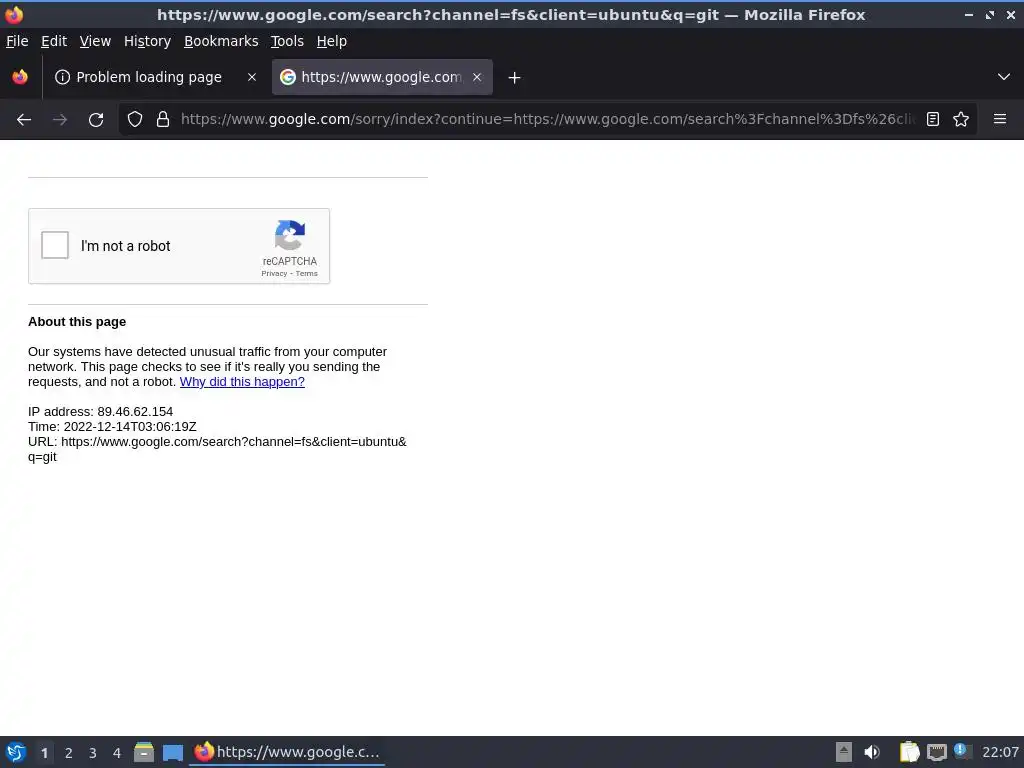Click the About this page heading
The height and width of the screenshot is (768, 1024).
coord(77,322)
